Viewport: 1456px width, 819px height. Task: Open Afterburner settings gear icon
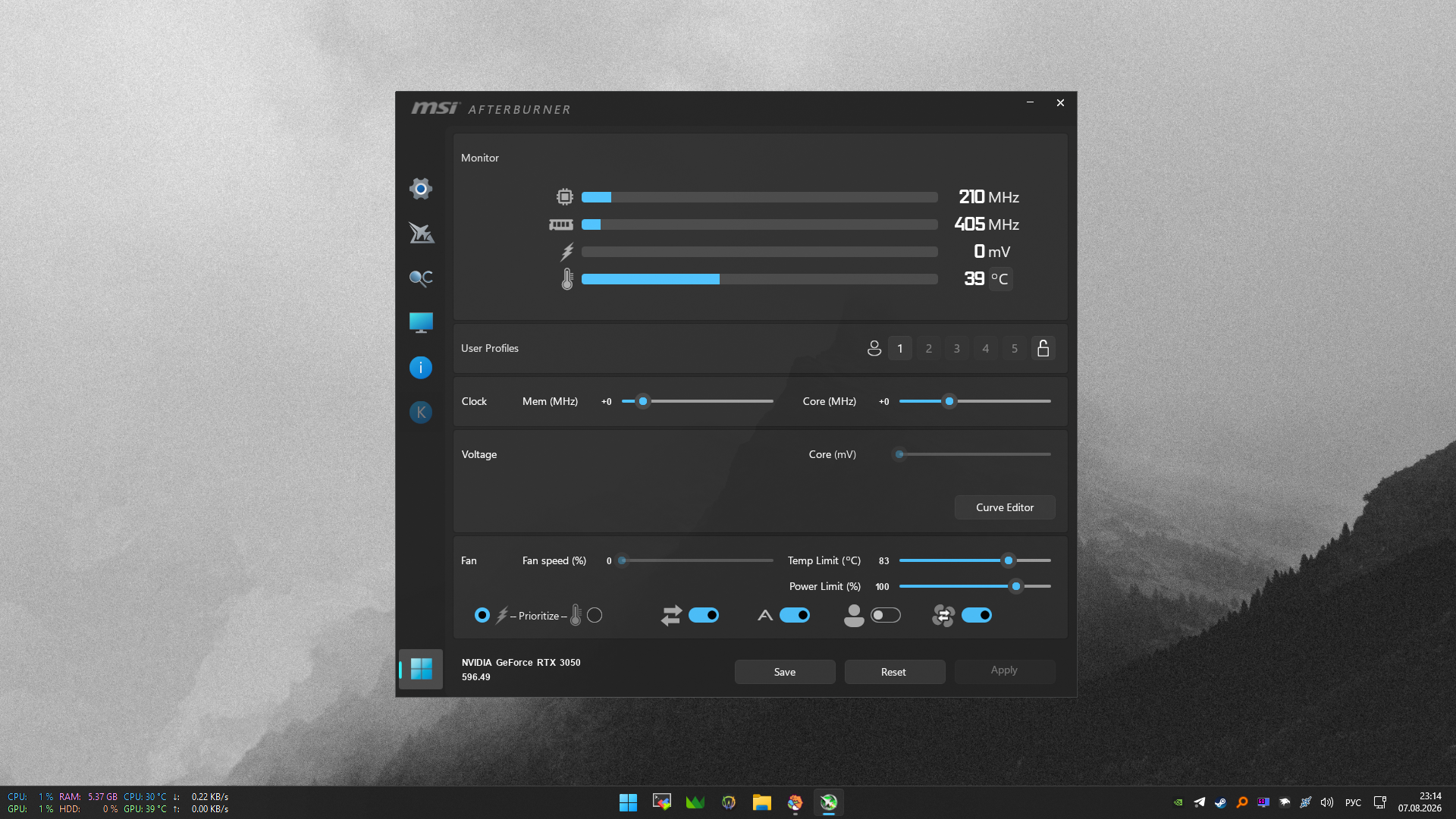421,188
